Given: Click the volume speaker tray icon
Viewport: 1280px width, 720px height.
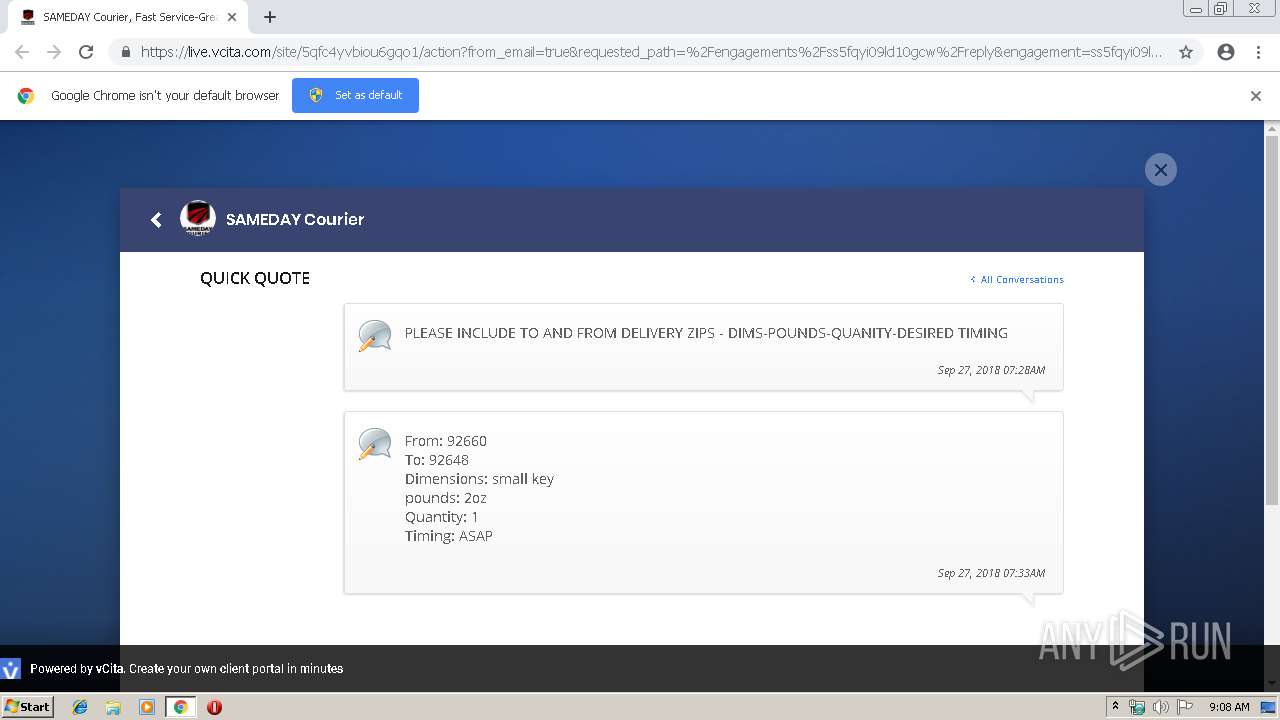Looking at the screenshot, I should [1160, 707].
